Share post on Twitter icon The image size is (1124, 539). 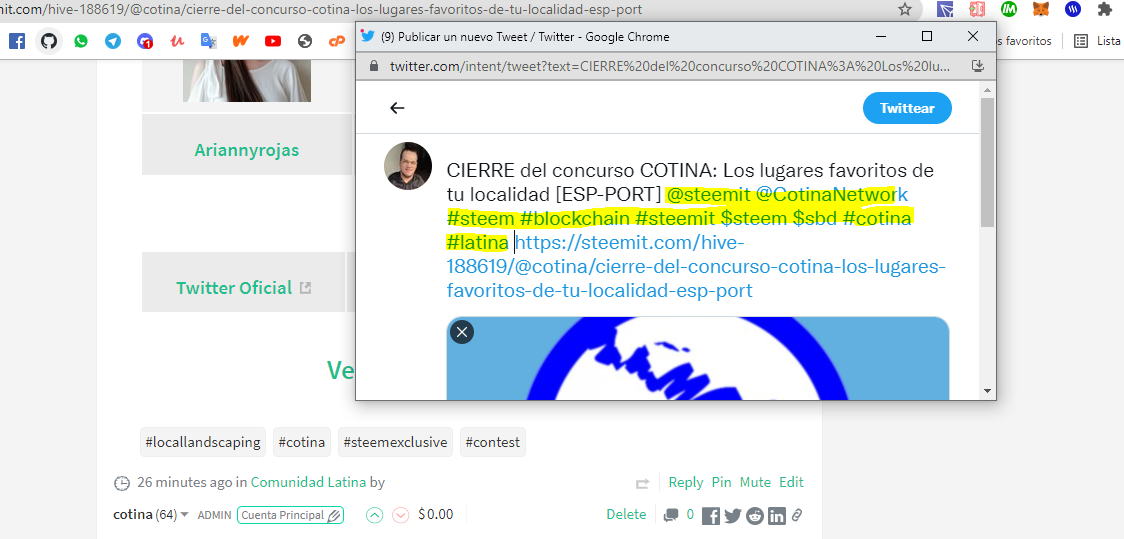tap(733, 515)
